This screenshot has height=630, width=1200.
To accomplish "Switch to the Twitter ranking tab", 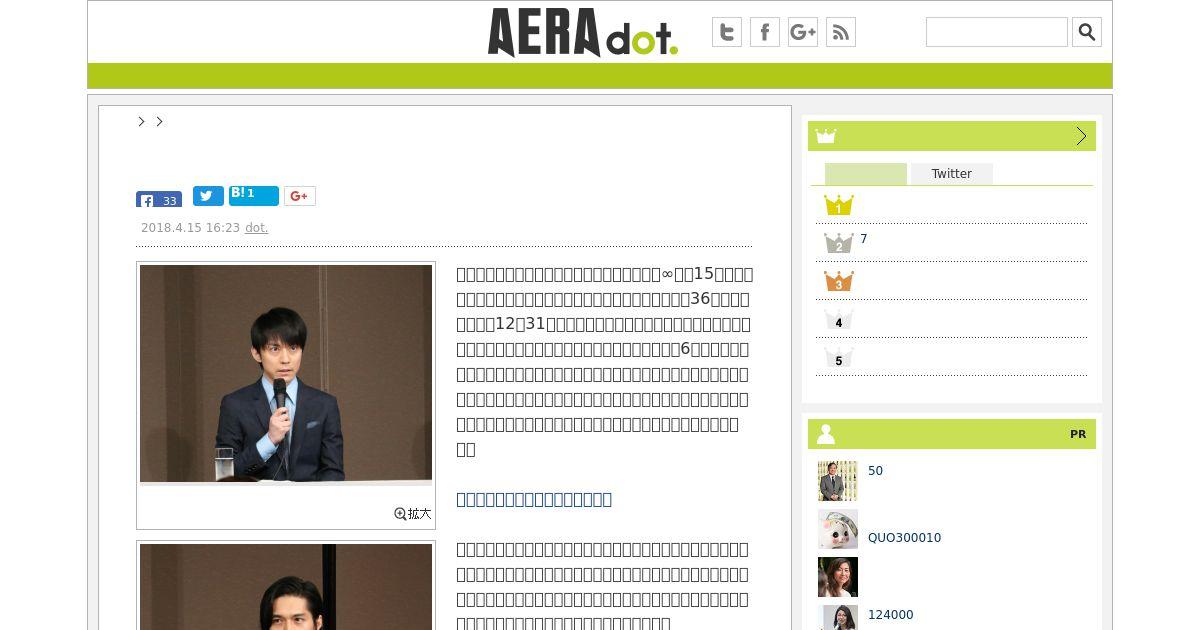I will (951, 174).
